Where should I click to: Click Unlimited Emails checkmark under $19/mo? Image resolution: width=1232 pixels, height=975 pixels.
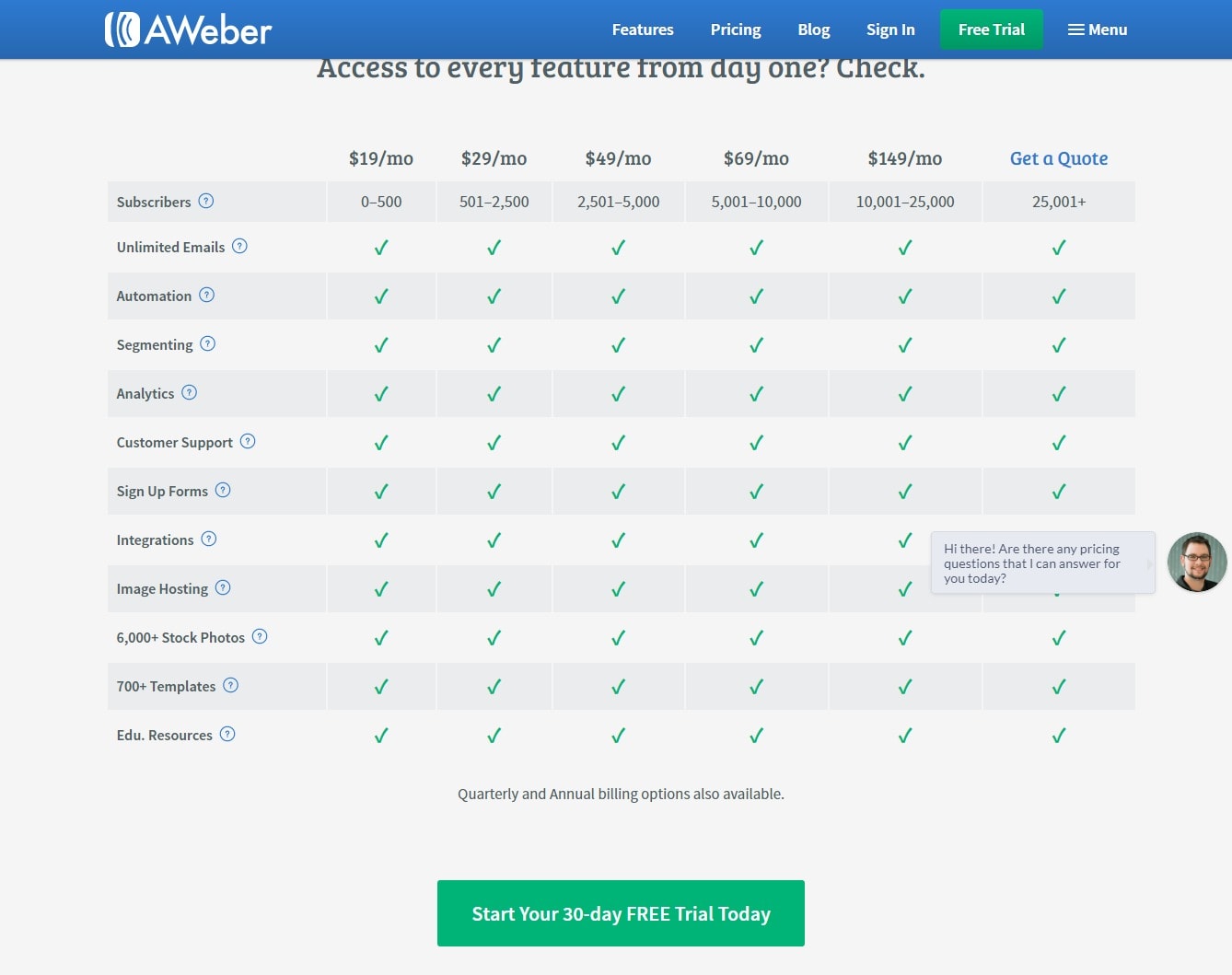click(x=381, y=248)
